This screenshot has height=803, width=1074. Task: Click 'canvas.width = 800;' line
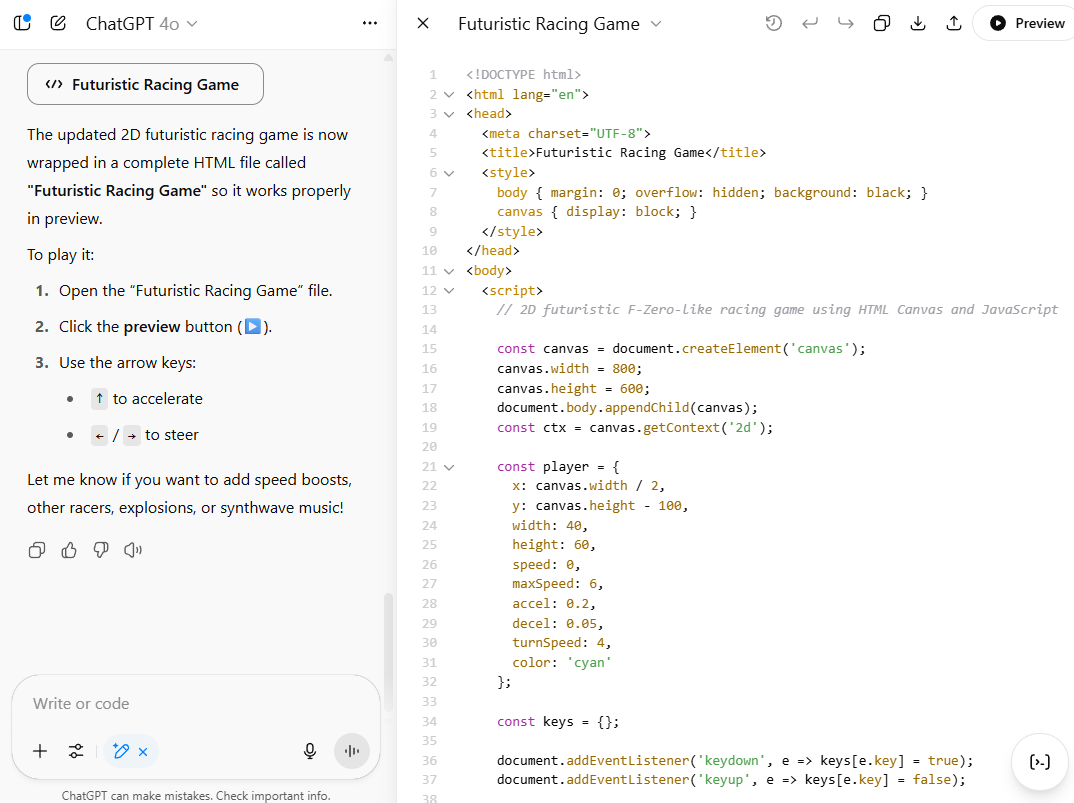click(x=569, y=369)
